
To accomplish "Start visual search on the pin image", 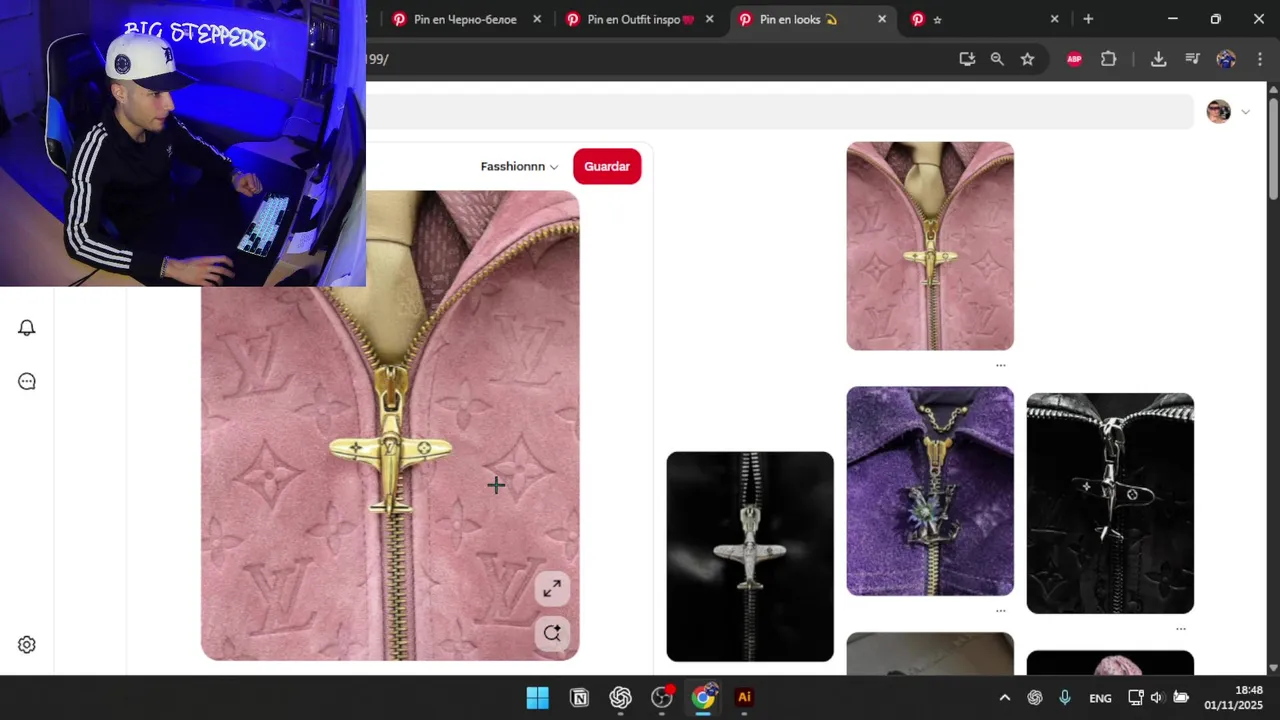I will click(x=552, y=633).
